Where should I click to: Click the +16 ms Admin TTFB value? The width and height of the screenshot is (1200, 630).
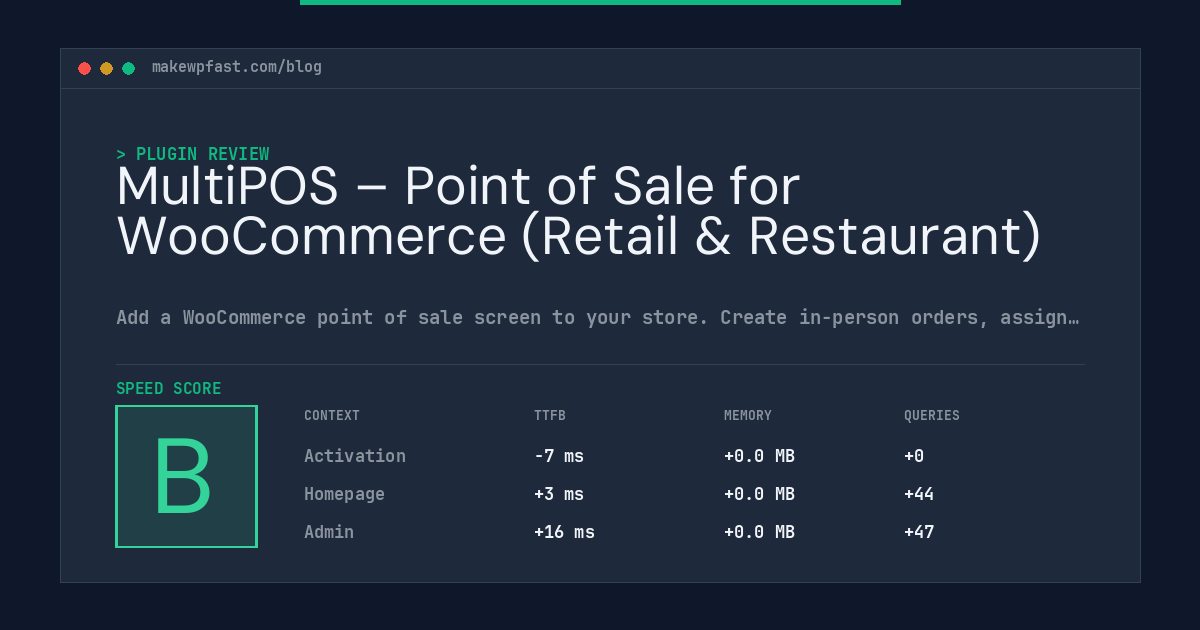(x=564, y=532)
